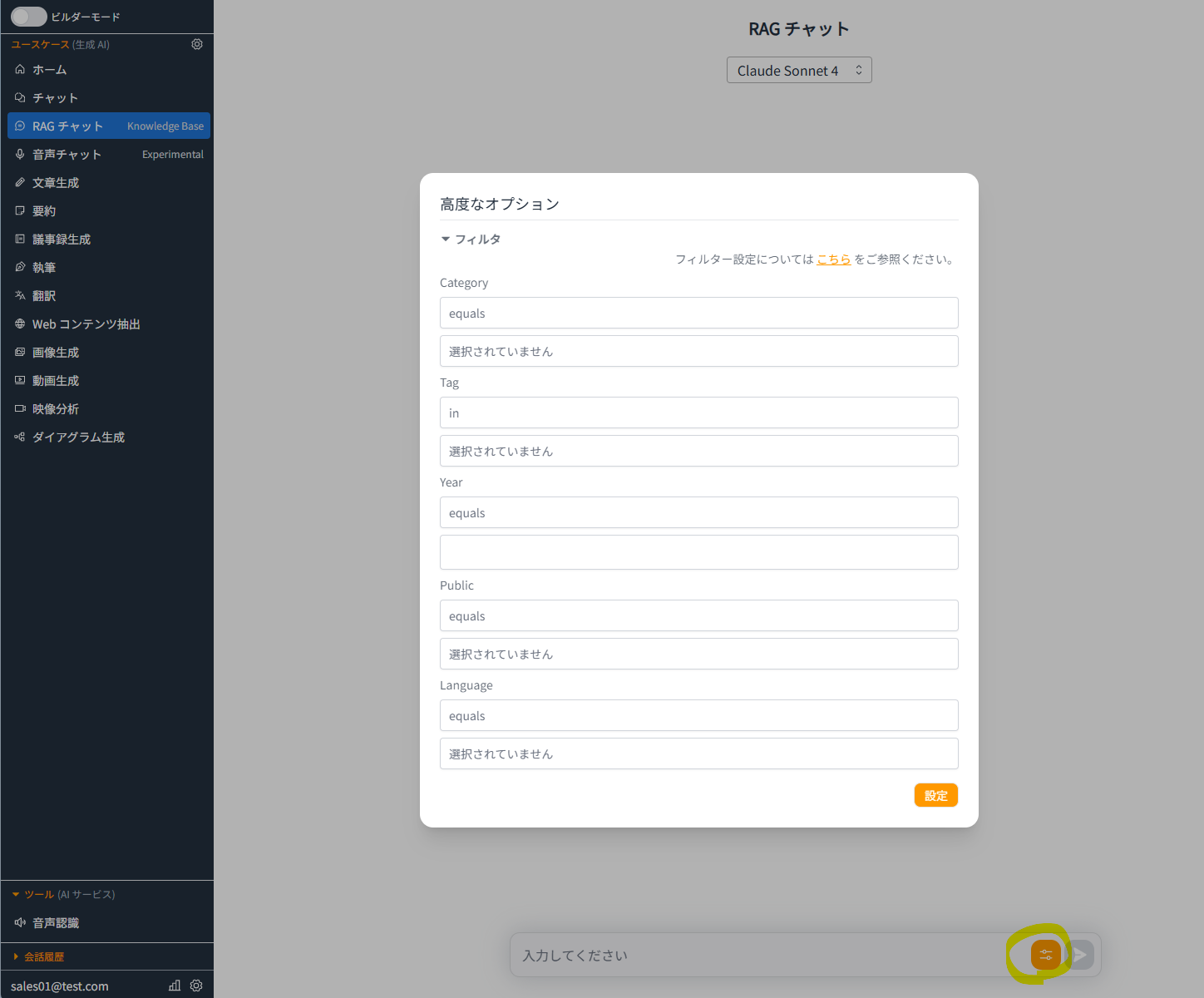The width and height of the screenshot is (1204, 998).
Task: Click the 文章生成 pencil icon
Action: point(20,183)
